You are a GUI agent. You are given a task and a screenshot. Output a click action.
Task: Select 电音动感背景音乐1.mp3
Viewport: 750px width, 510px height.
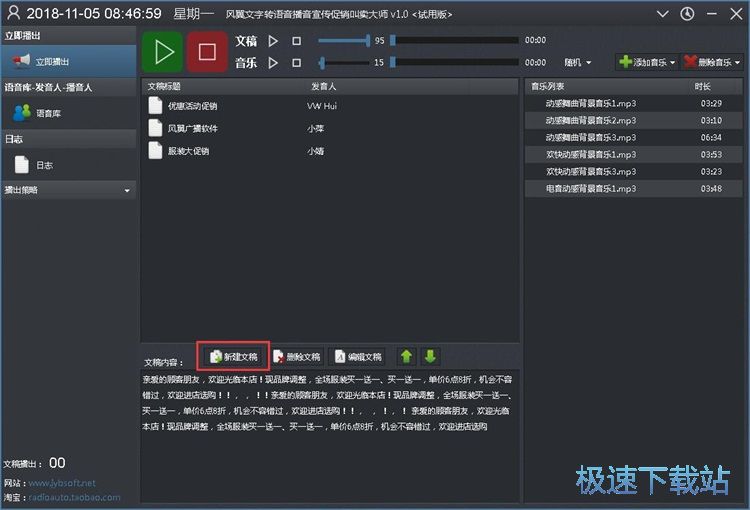click(x=634, y=188)
